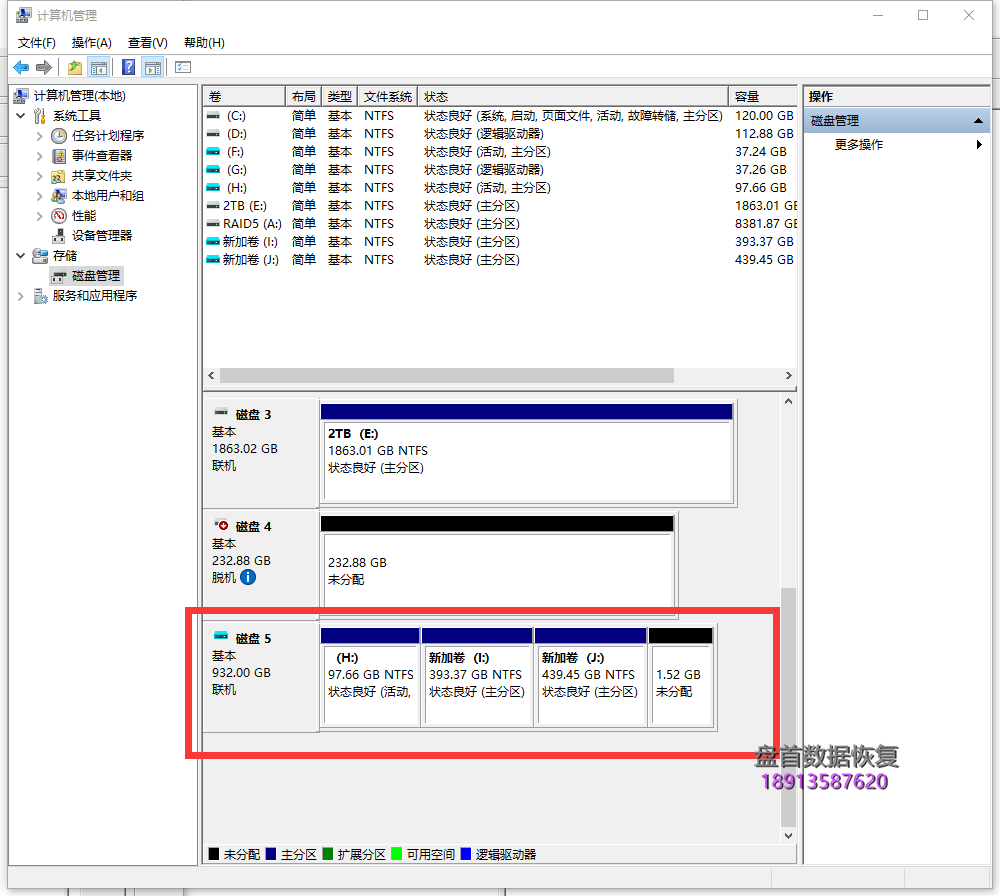Select the RAID5 (A:) volume row
Screen dimensions: 1000x896
pyautogui.click(x=500, y=224)
